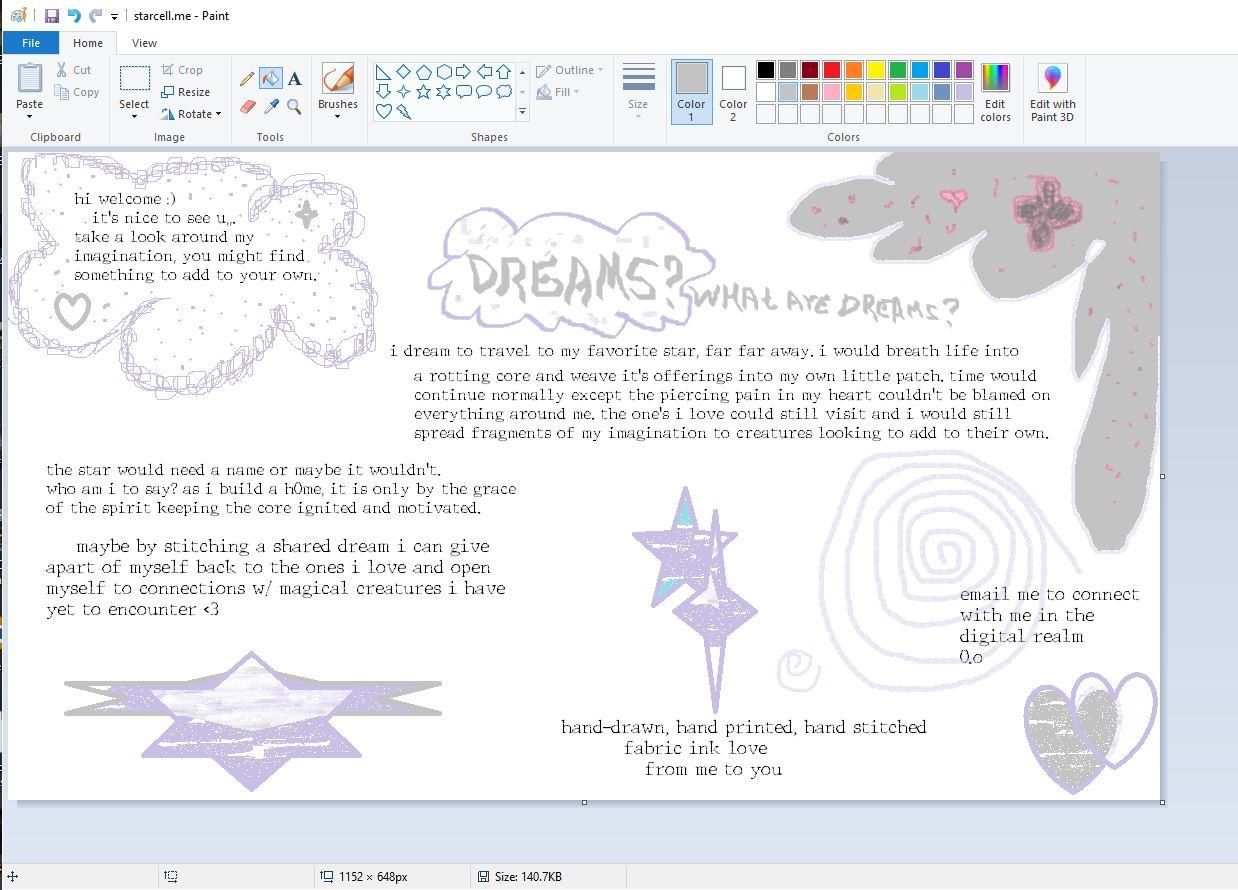This screenshot has width=1238, height=890.
Task: Select the Magnifier tool
Action: coord(295,106)
